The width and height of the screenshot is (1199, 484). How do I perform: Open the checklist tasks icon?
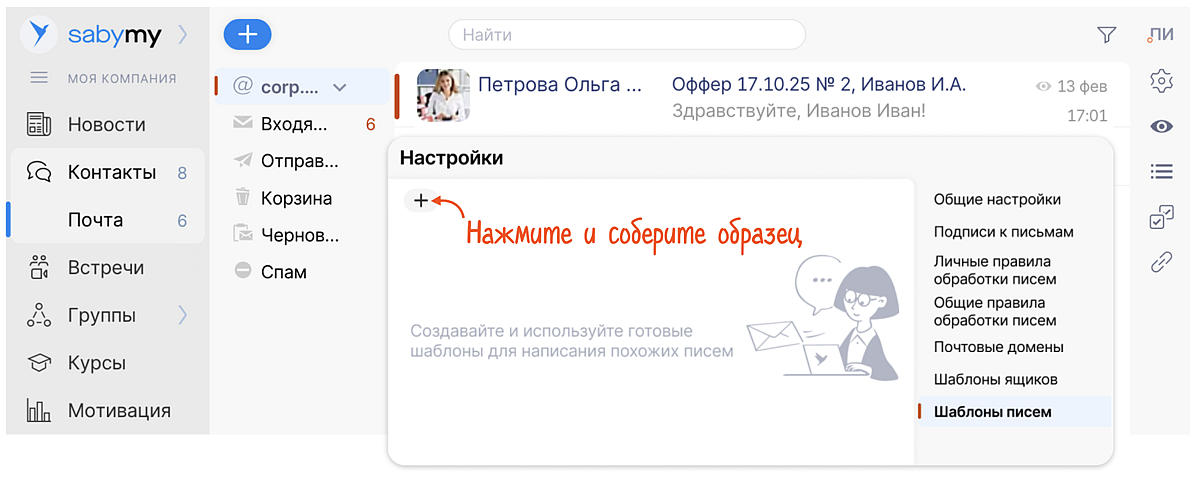coord(1161,217)
